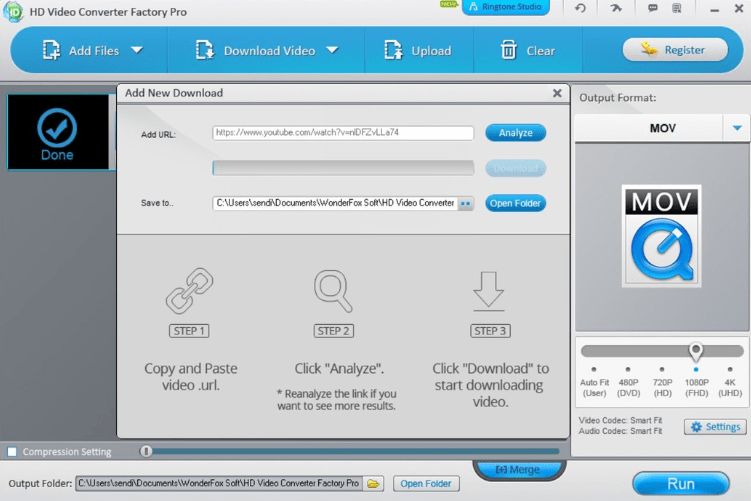The width and height of the screenshot is (751, 501).
Task: Click Open Folder in the download dialog
Action: tap(515, 203)
